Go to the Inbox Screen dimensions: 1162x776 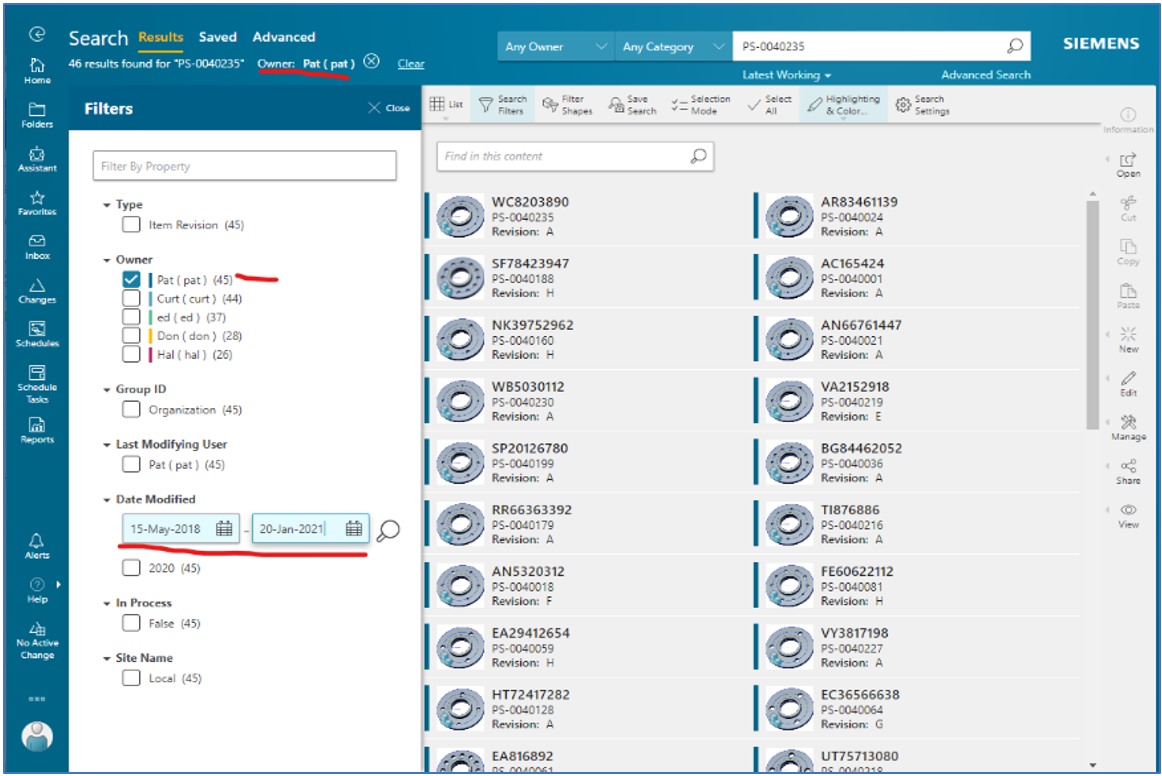point(36,245)
